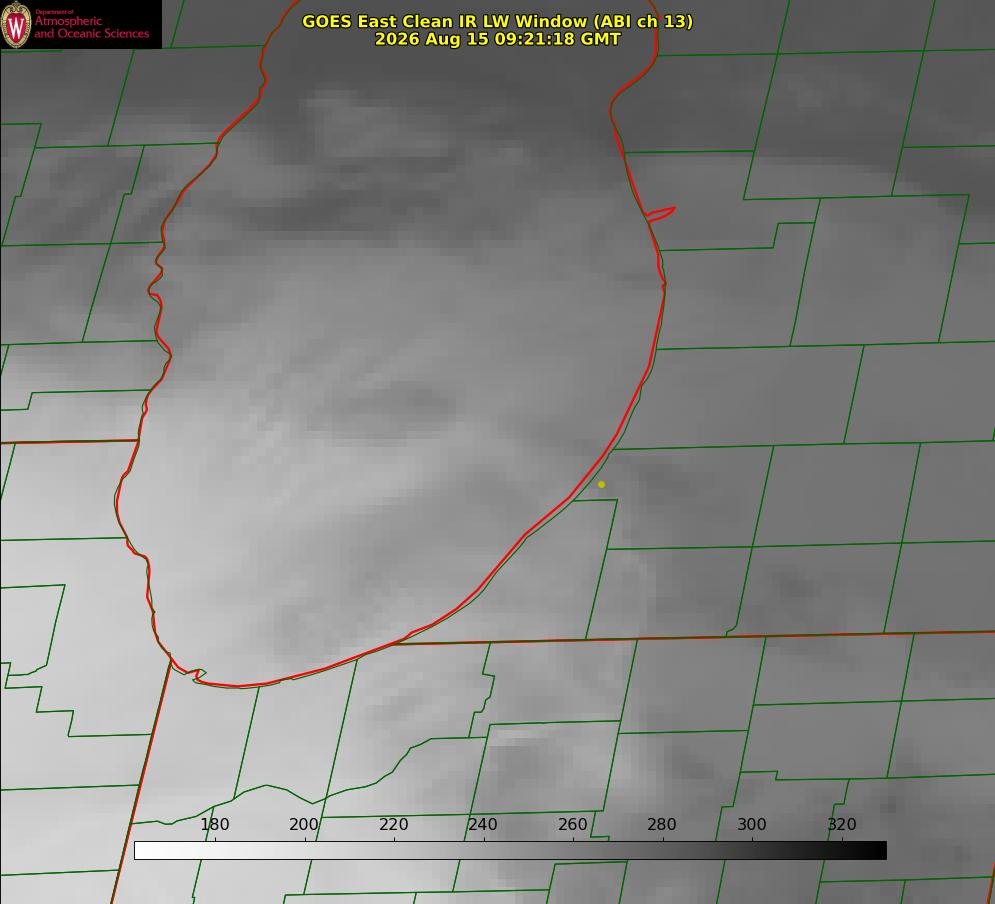Click the white end of the colorbar
Screen dimensions: 995x904
tap(143, 851)
